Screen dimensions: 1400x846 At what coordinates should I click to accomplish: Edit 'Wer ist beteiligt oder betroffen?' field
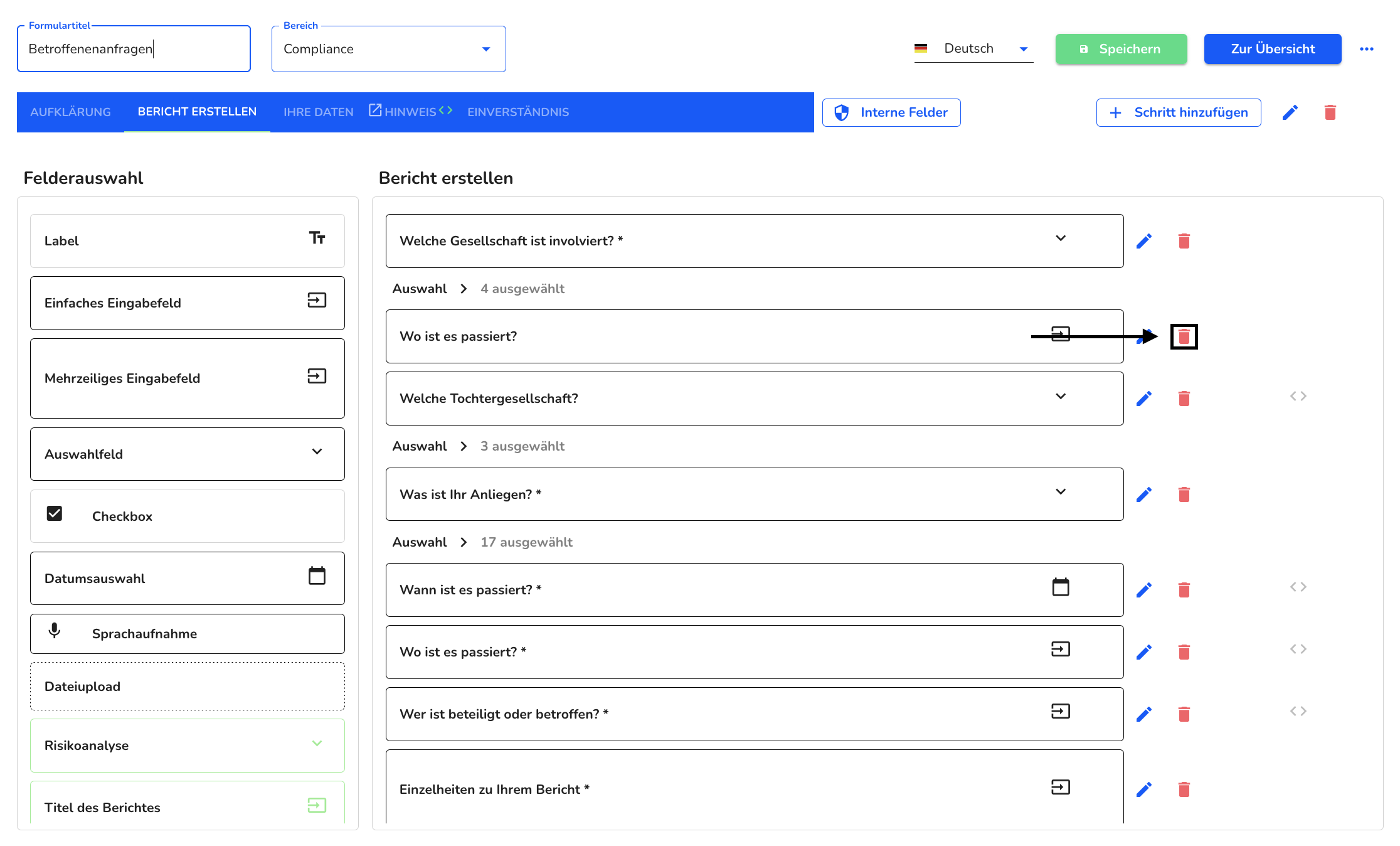tap(1143, 714)
